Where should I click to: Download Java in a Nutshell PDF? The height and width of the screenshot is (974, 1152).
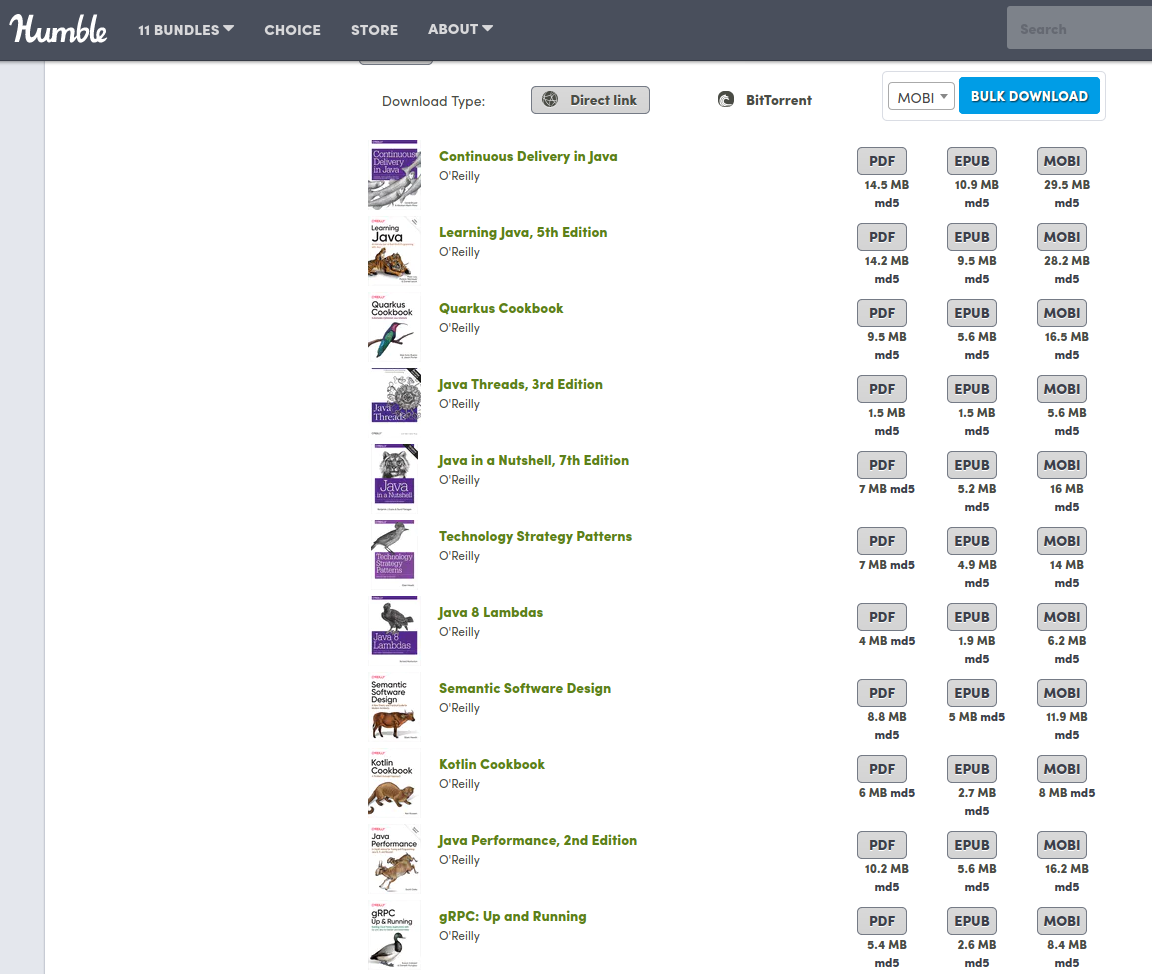click(x=882, y=465)
